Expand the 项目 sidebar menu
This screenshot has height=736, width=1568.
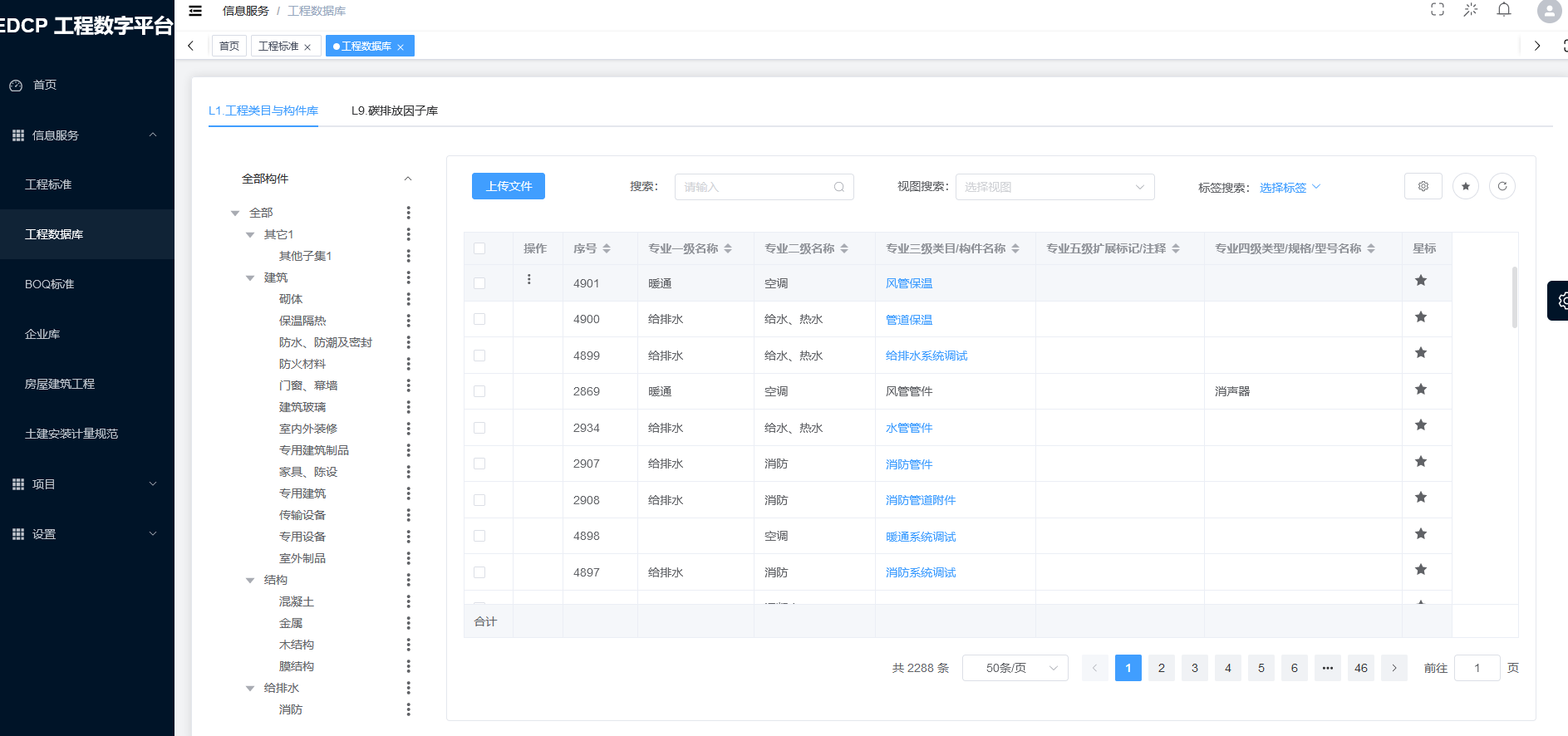coord(86,484)
